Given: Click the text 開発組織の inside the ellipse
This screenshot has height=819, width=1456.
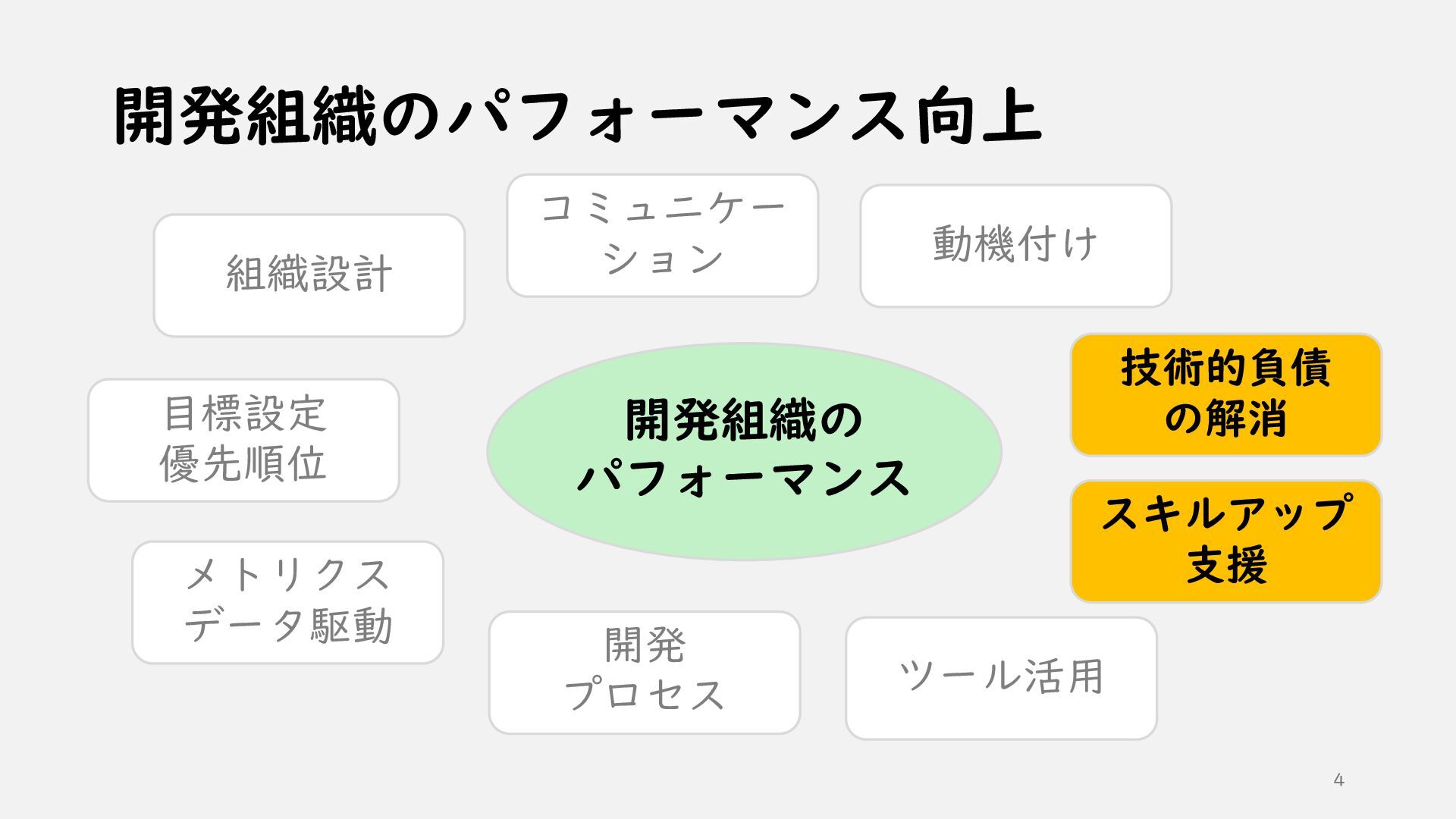Looking at the screenshot, I should coord(745,420).
